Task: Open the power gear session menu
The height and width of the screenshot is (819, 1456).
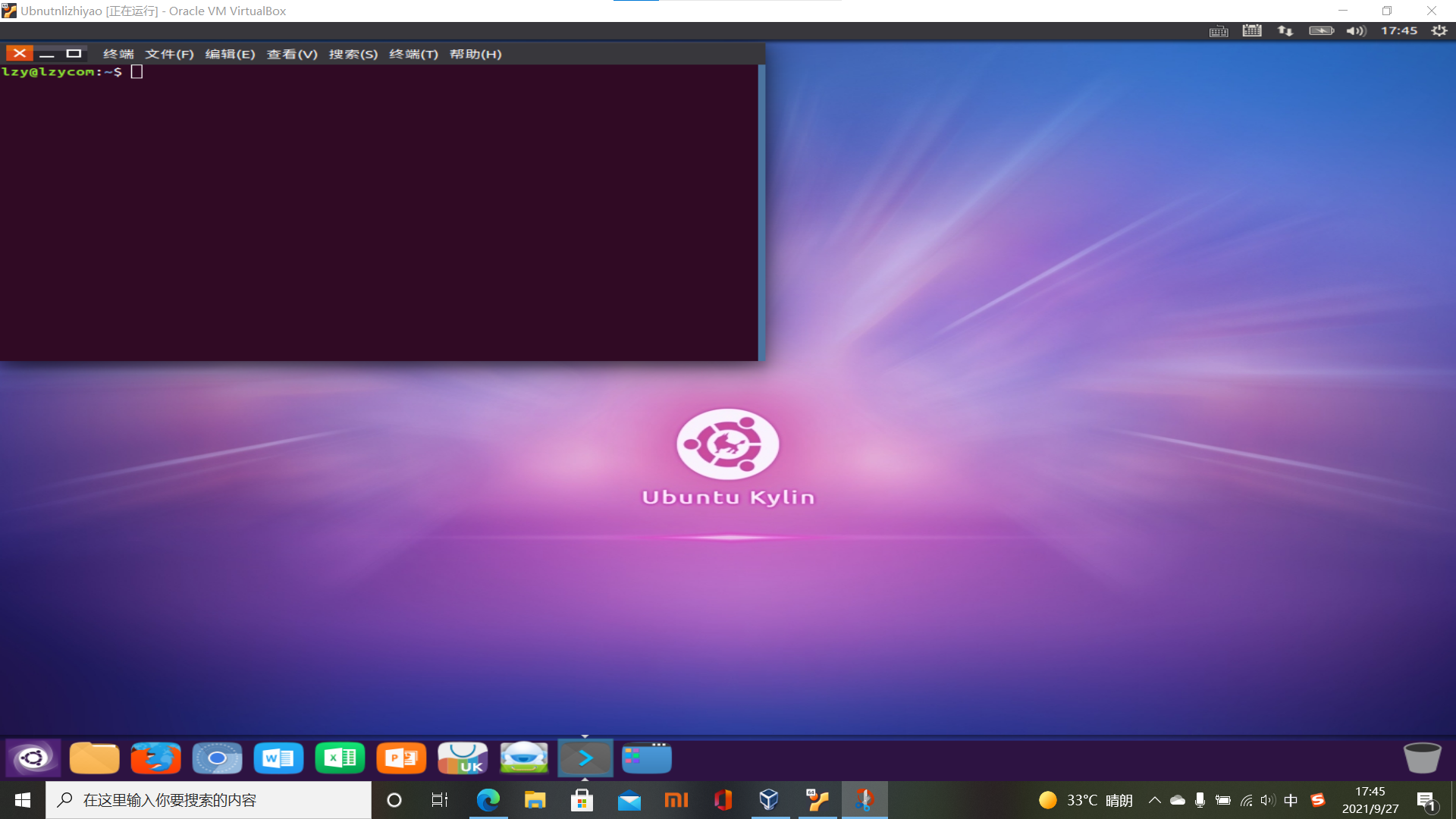Action: point(1439,30)
